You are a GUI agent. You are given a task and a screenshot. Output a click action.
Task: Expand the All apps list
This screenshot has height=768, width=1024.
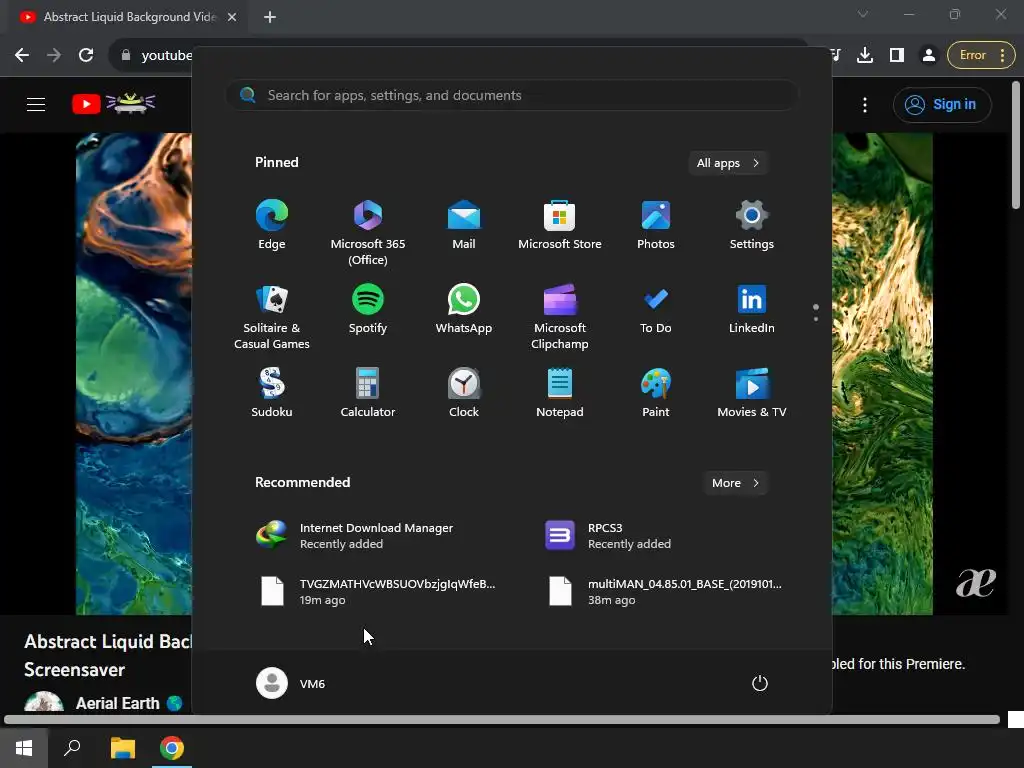[728, 163]
